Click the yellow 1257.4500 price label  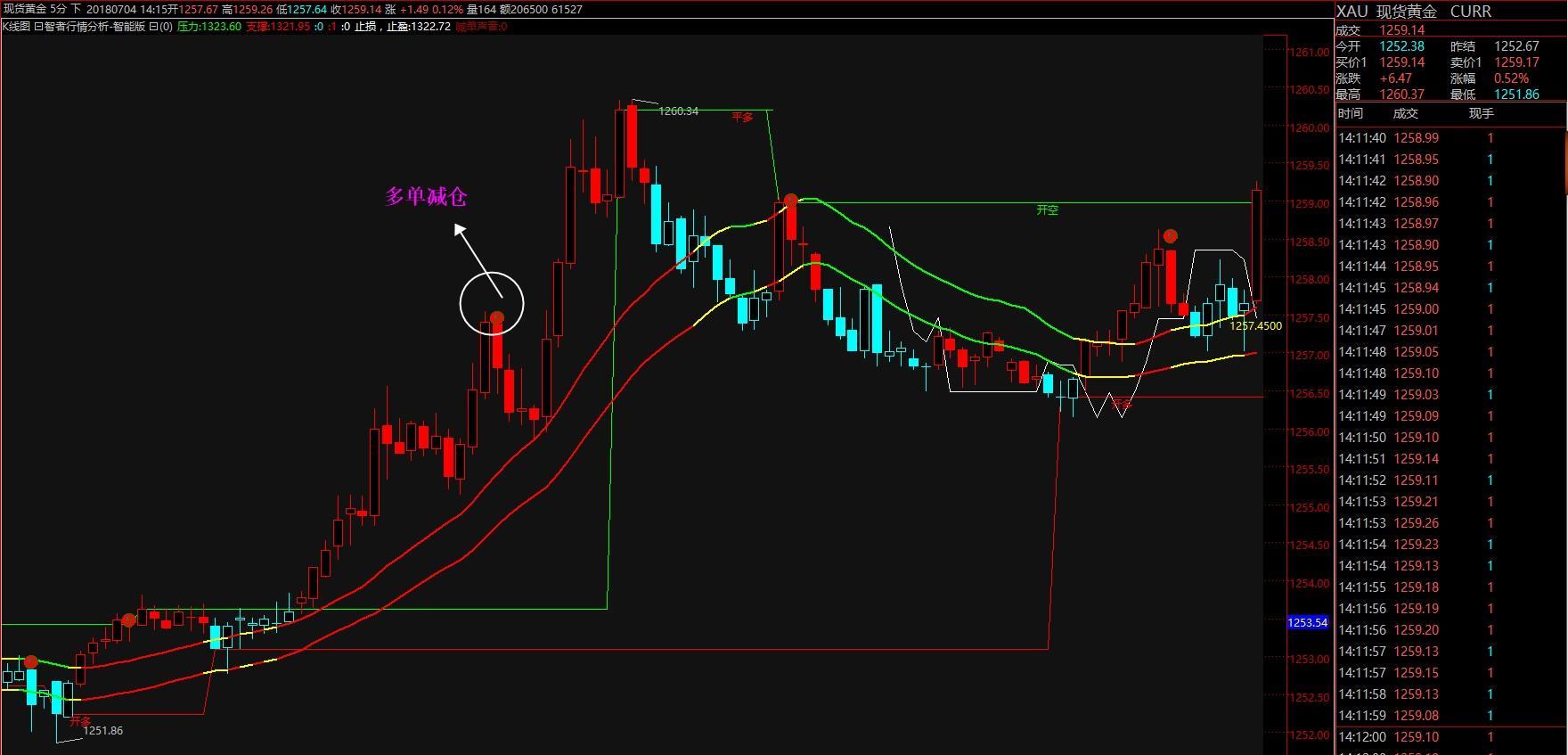[1255, 326]
